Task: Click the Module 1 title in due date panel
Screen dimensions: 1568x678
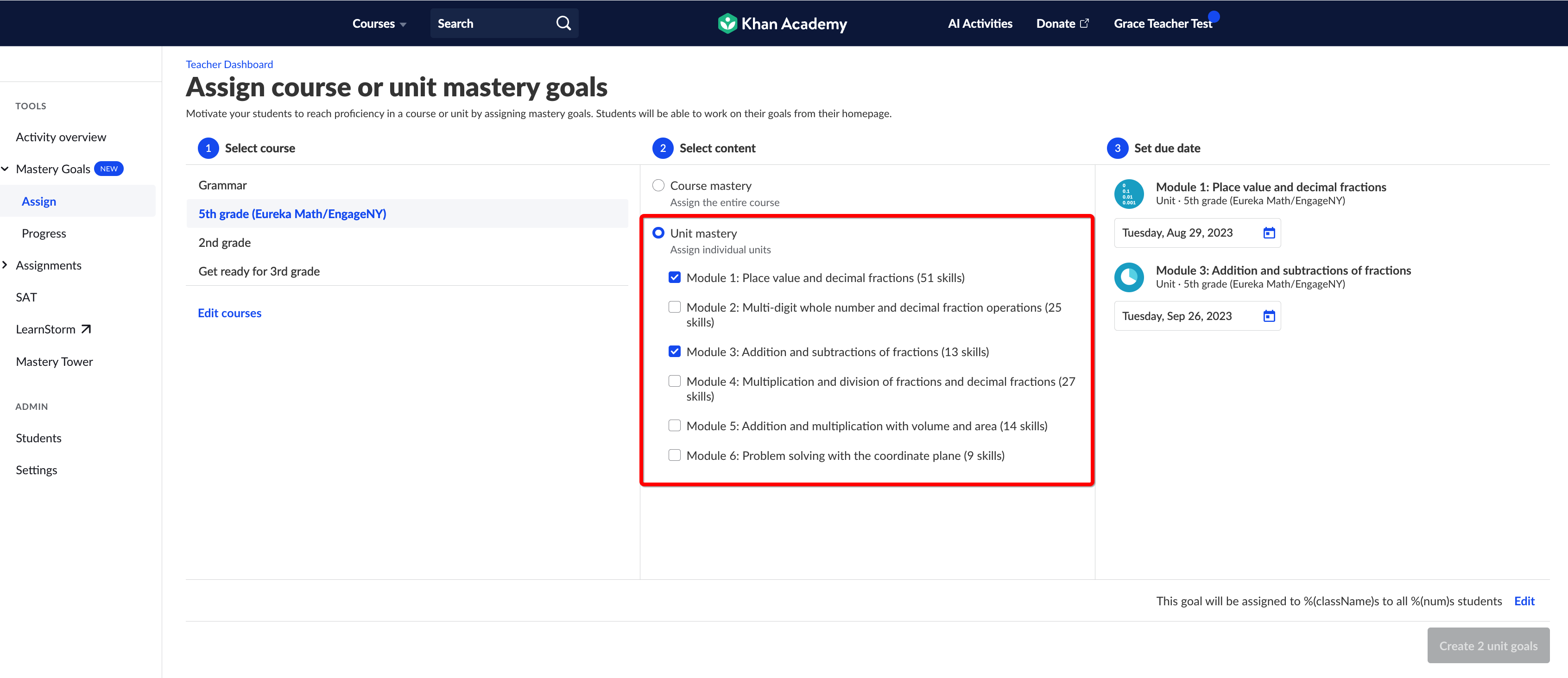Action: 1271,187
